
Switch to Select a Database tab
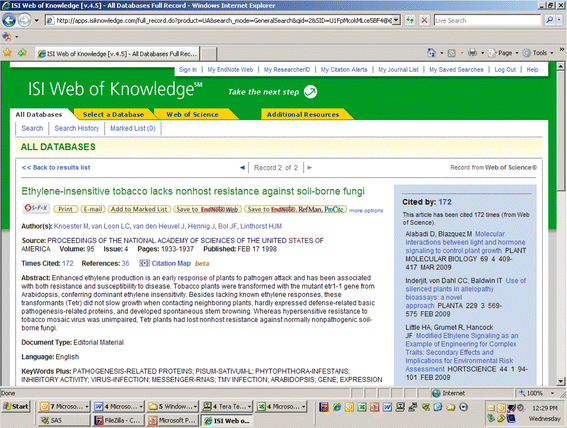pyautogui.click(x=113, y=115)
